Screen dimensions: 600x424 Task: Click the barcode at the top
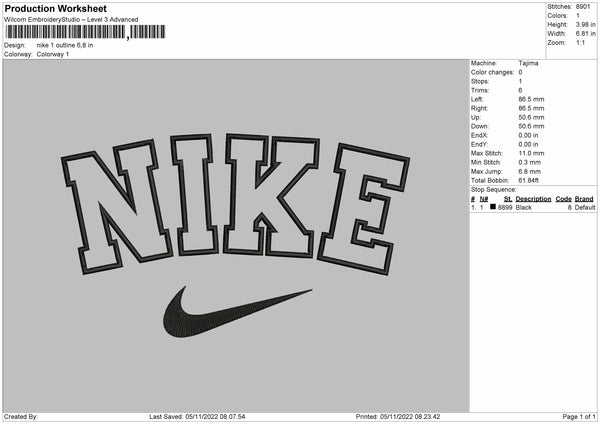click(x=85, y=32)
